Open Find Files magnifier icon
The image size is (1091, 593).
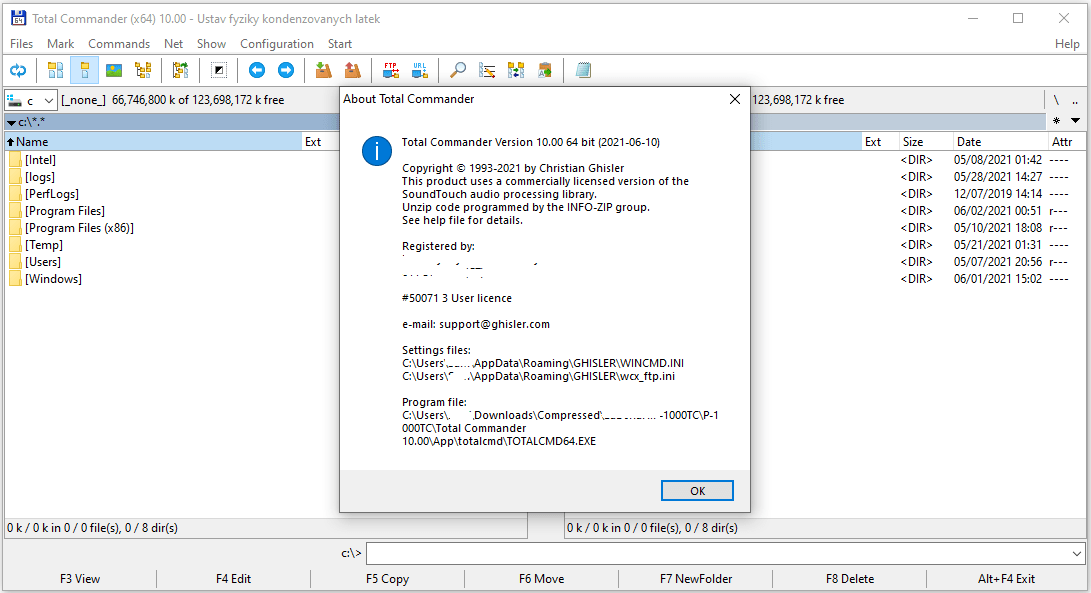click(x=457, y=70)
